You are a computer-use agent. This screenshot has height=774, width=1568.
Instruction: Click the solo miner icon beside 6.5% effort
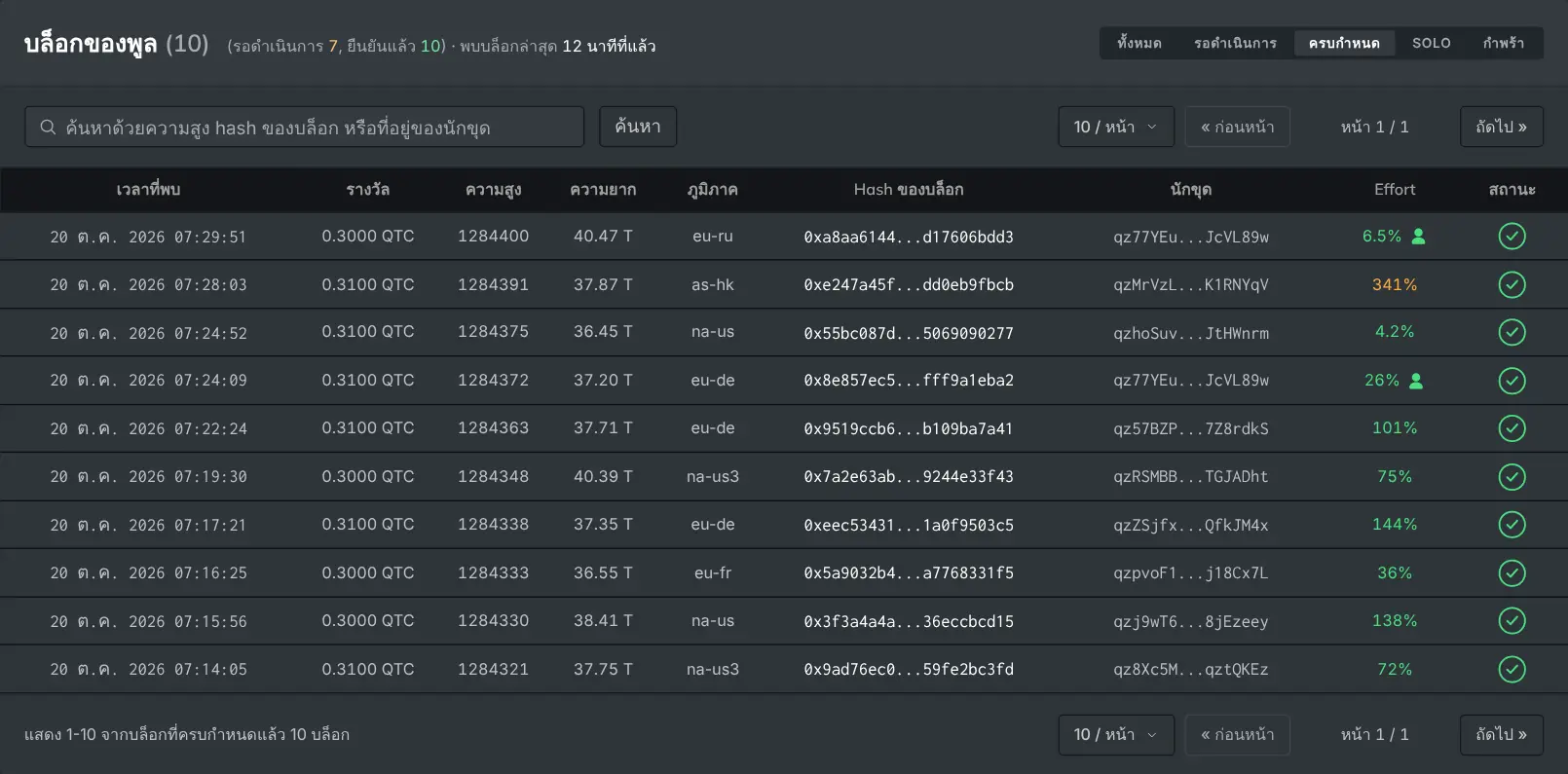tap(1418, 237)
